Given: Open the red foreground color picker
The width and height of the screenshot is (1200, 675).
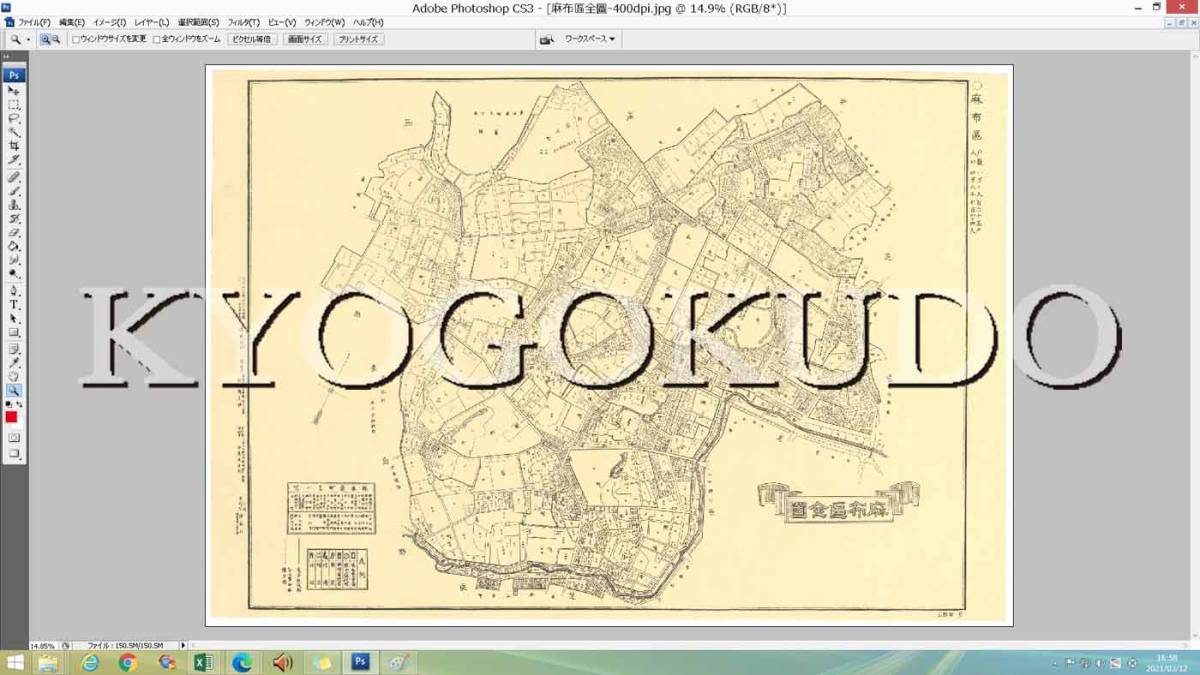Looking at the screenshot, I should 11,417.
